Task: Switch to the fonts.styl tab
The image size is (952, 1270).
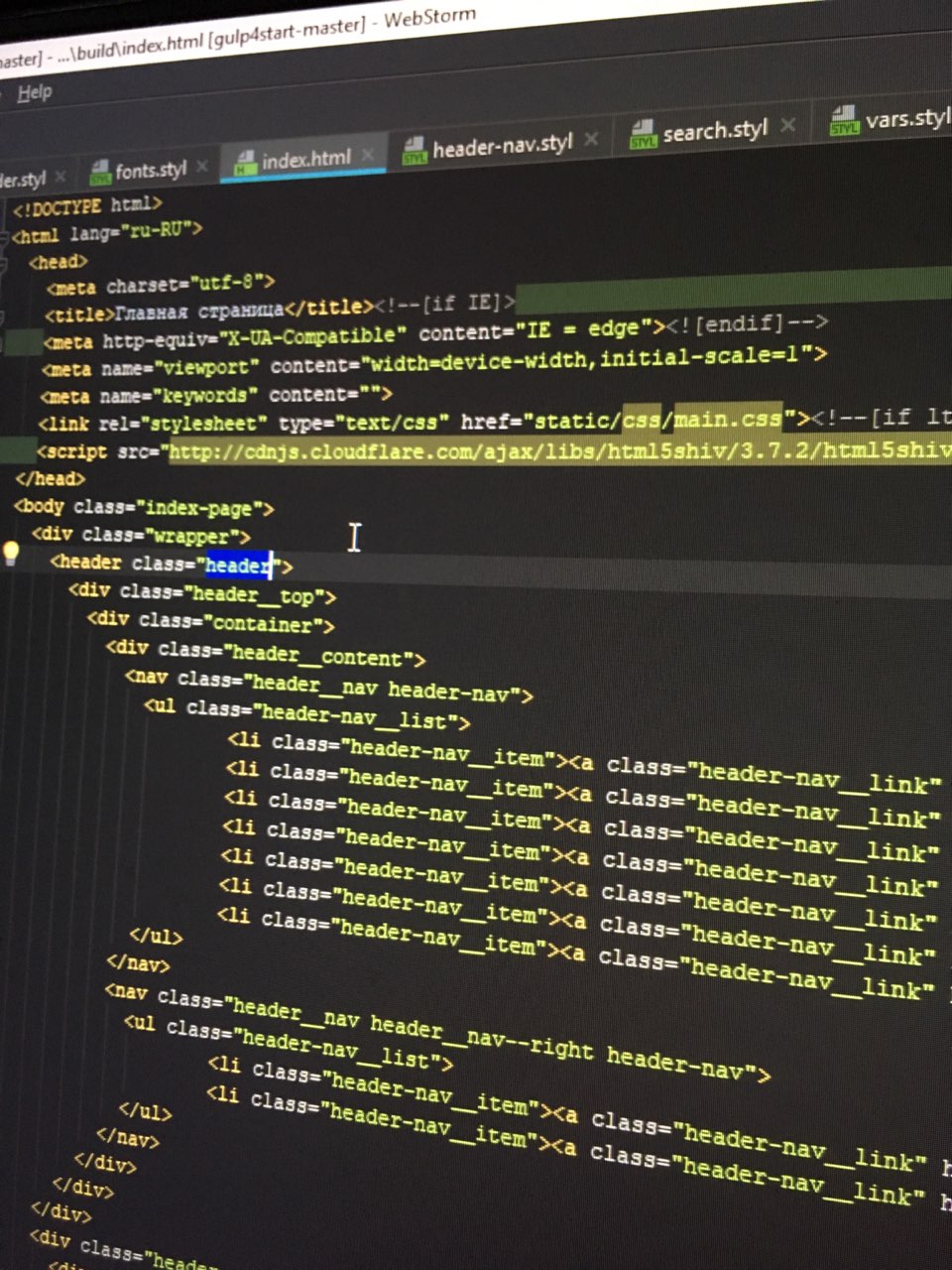Action: point(149,171)
